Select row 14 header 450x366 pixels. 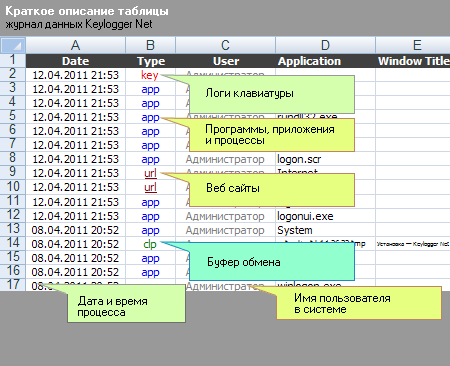(13, 243)
